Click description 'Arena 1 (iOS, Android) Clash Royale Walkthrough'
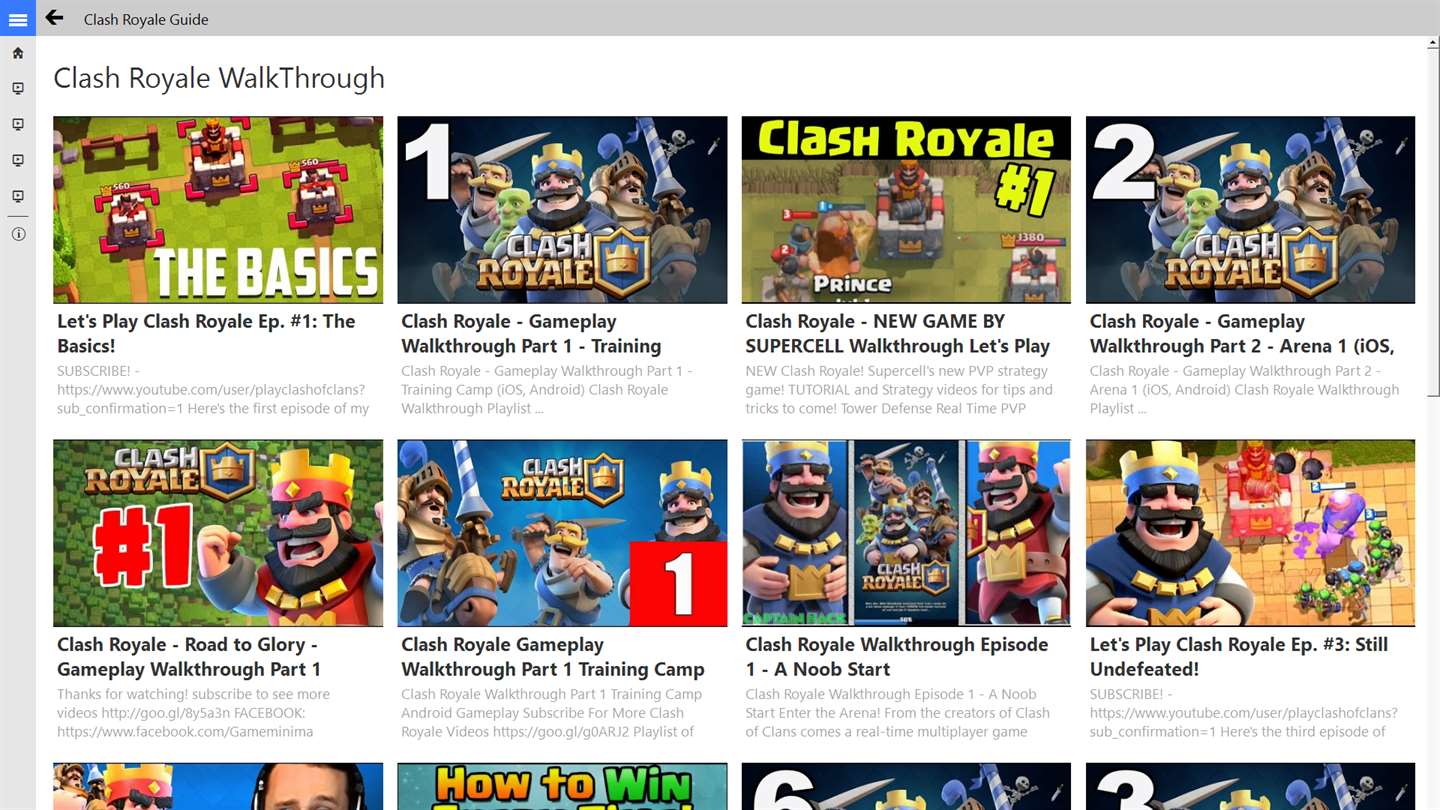 tap(1244, 390)
